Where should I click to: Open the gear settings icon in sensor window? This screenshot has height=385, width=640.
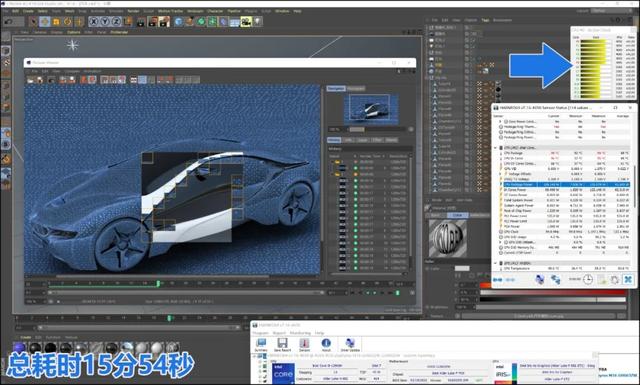click(615, 280)
